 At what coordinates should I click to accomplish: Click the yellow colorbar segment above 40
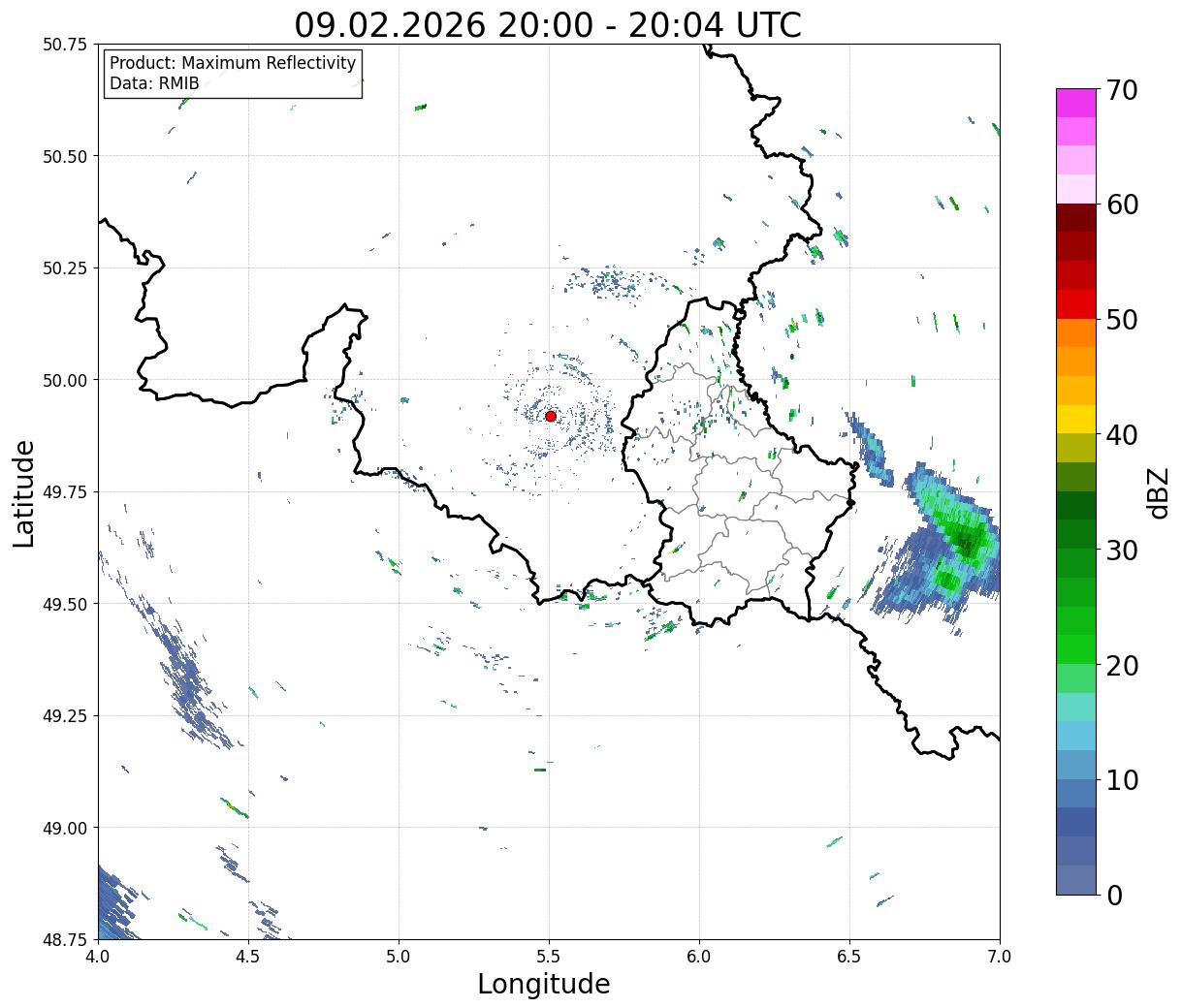(1075, 419)
